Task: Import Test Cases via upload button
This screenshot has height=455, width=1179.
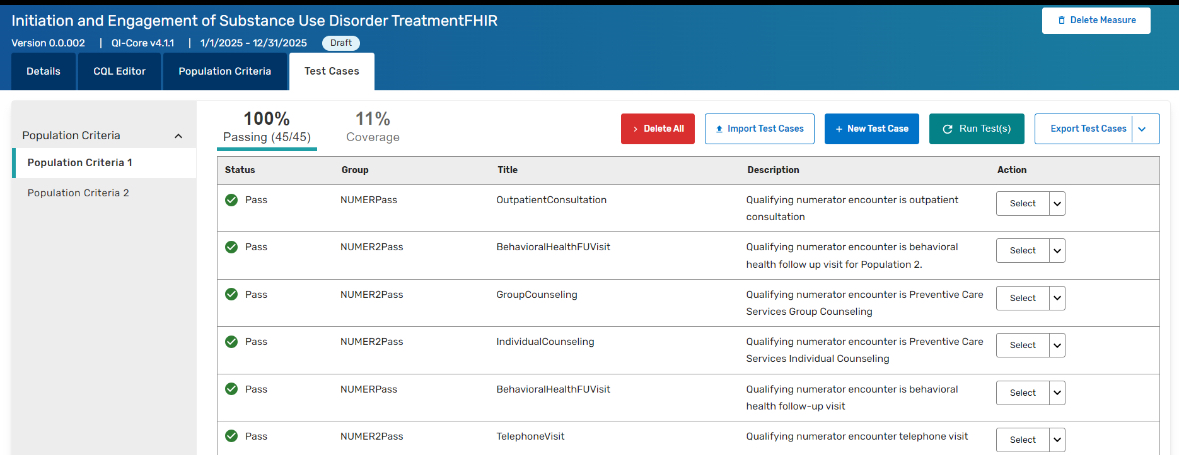Action: [759, 129]
